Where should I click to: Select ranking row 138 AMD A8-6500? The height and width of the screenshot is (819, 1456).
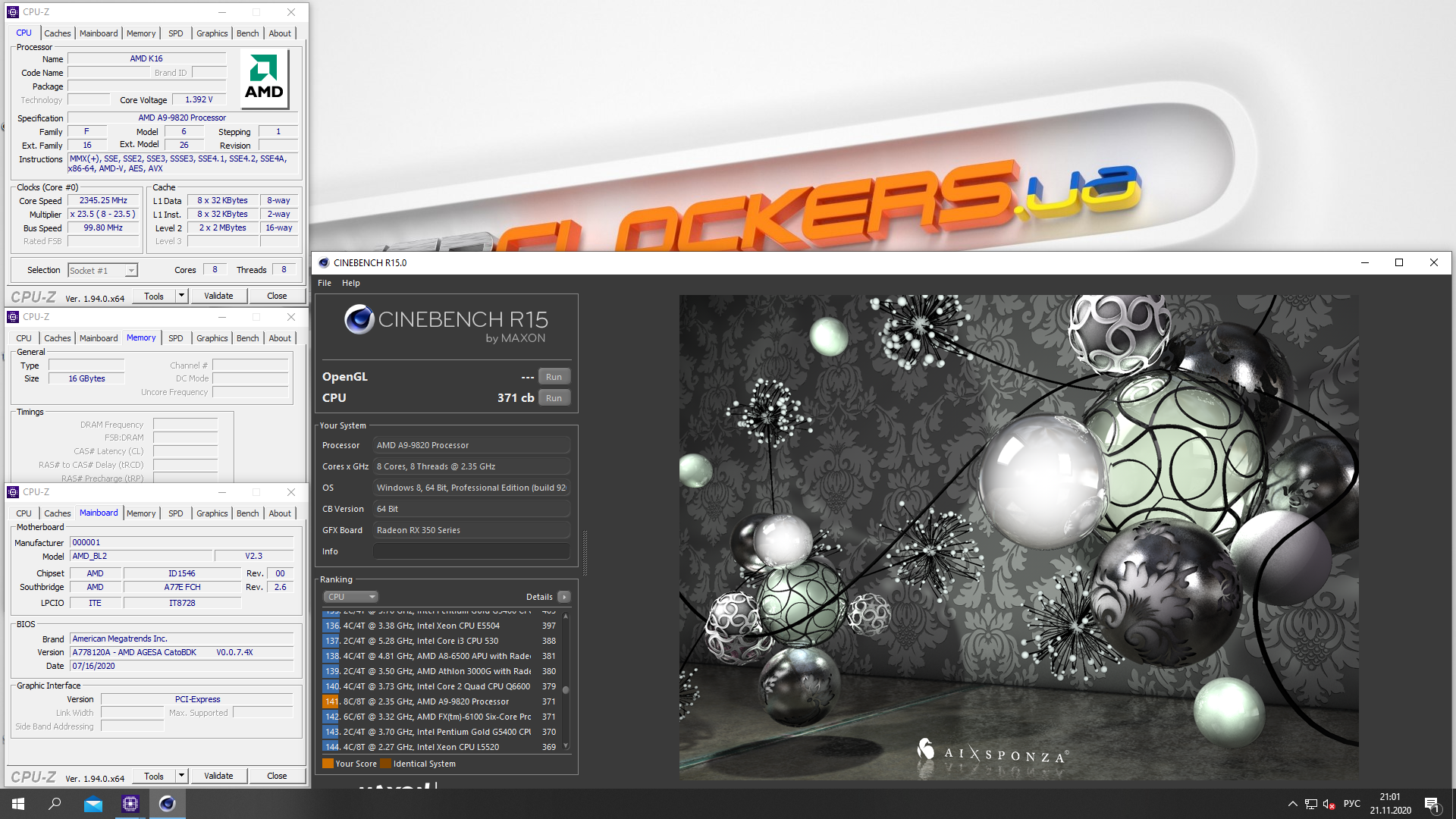coord(441,656)
